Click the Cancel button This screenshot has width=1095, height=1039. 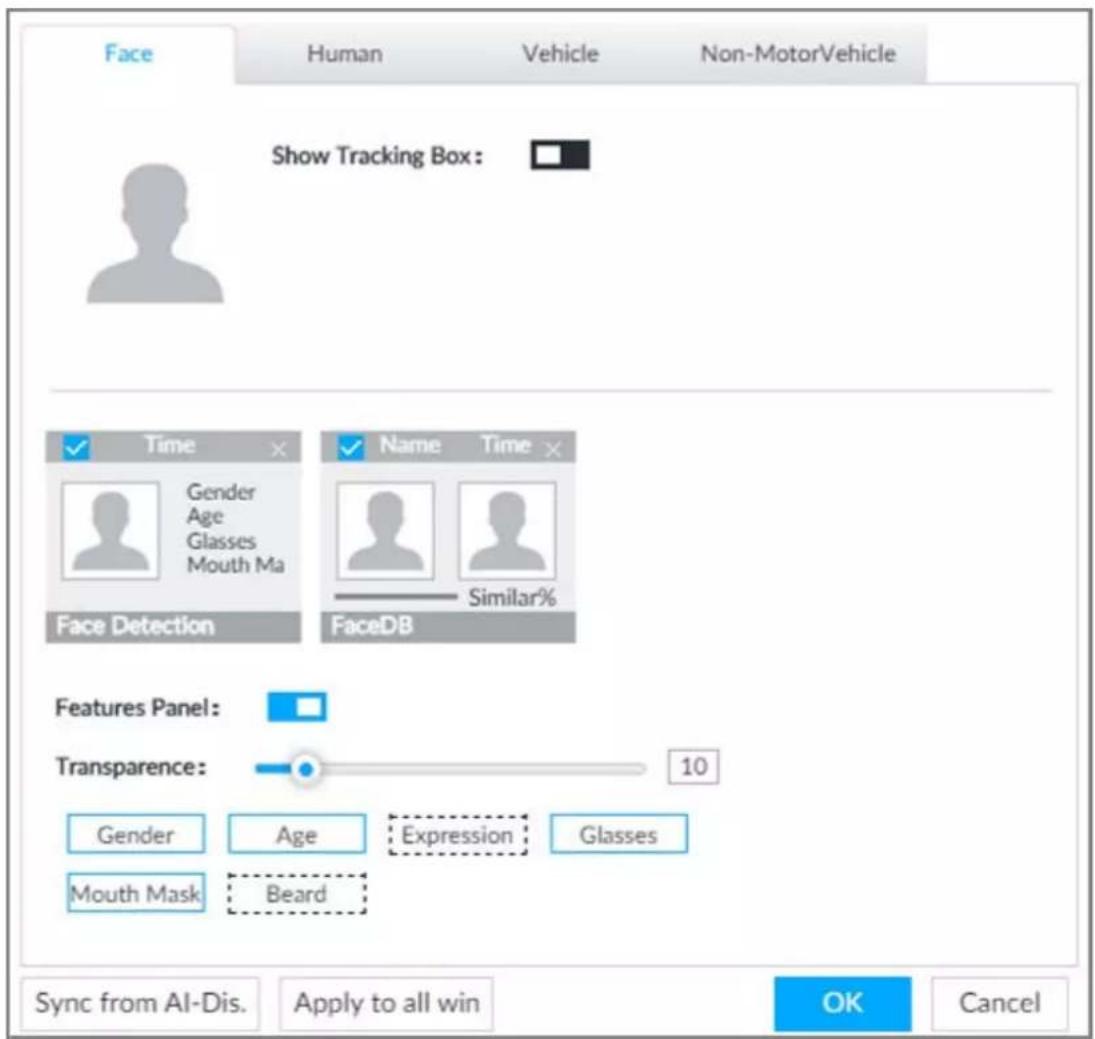[x=999, y=1003]
